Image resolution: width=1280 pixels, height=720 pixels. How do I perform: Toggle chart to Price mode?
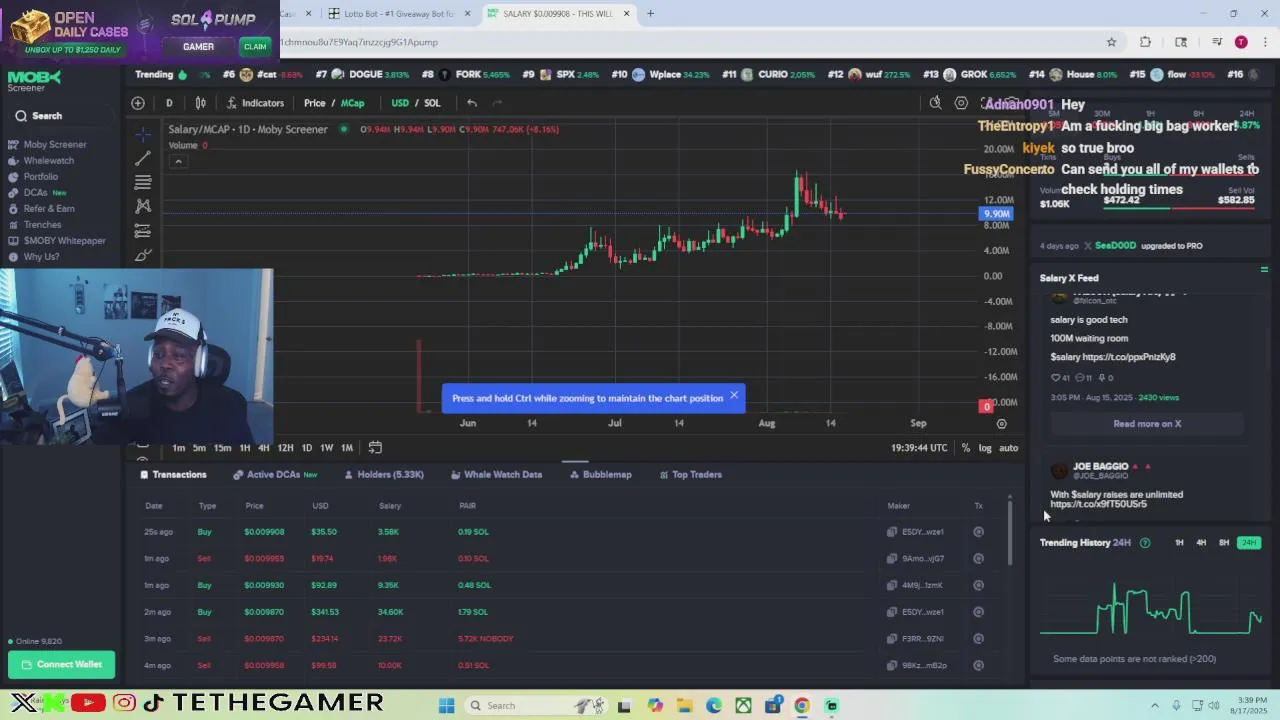(315, 103)
